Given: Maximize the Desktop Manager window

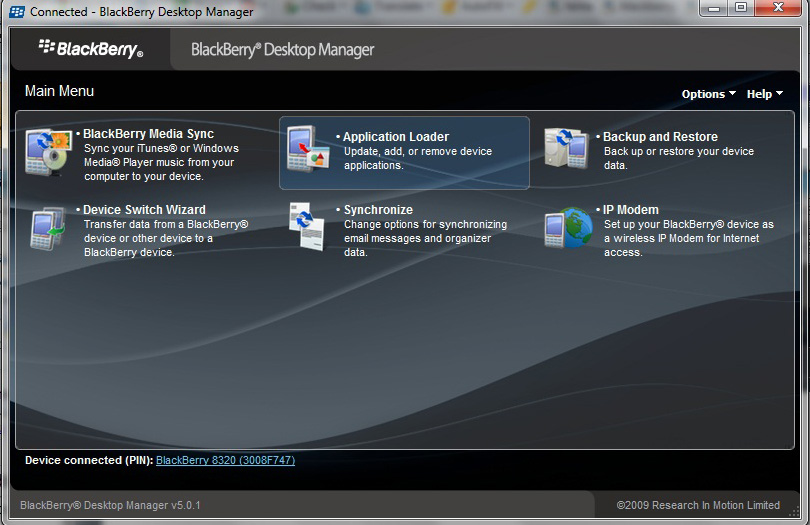Looking at the screenshot, I should point(741,8).
